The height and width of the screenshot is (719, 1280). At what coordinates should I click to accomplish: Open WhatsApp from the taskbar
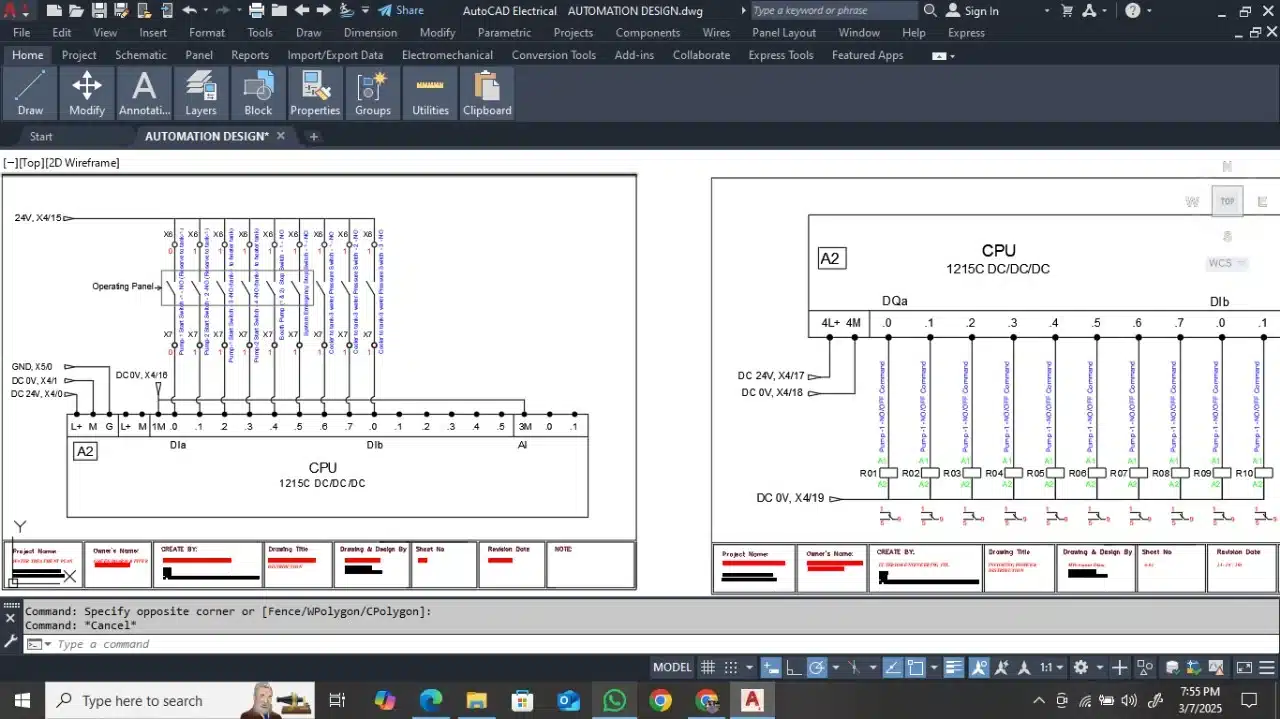(x=614, y=700)
